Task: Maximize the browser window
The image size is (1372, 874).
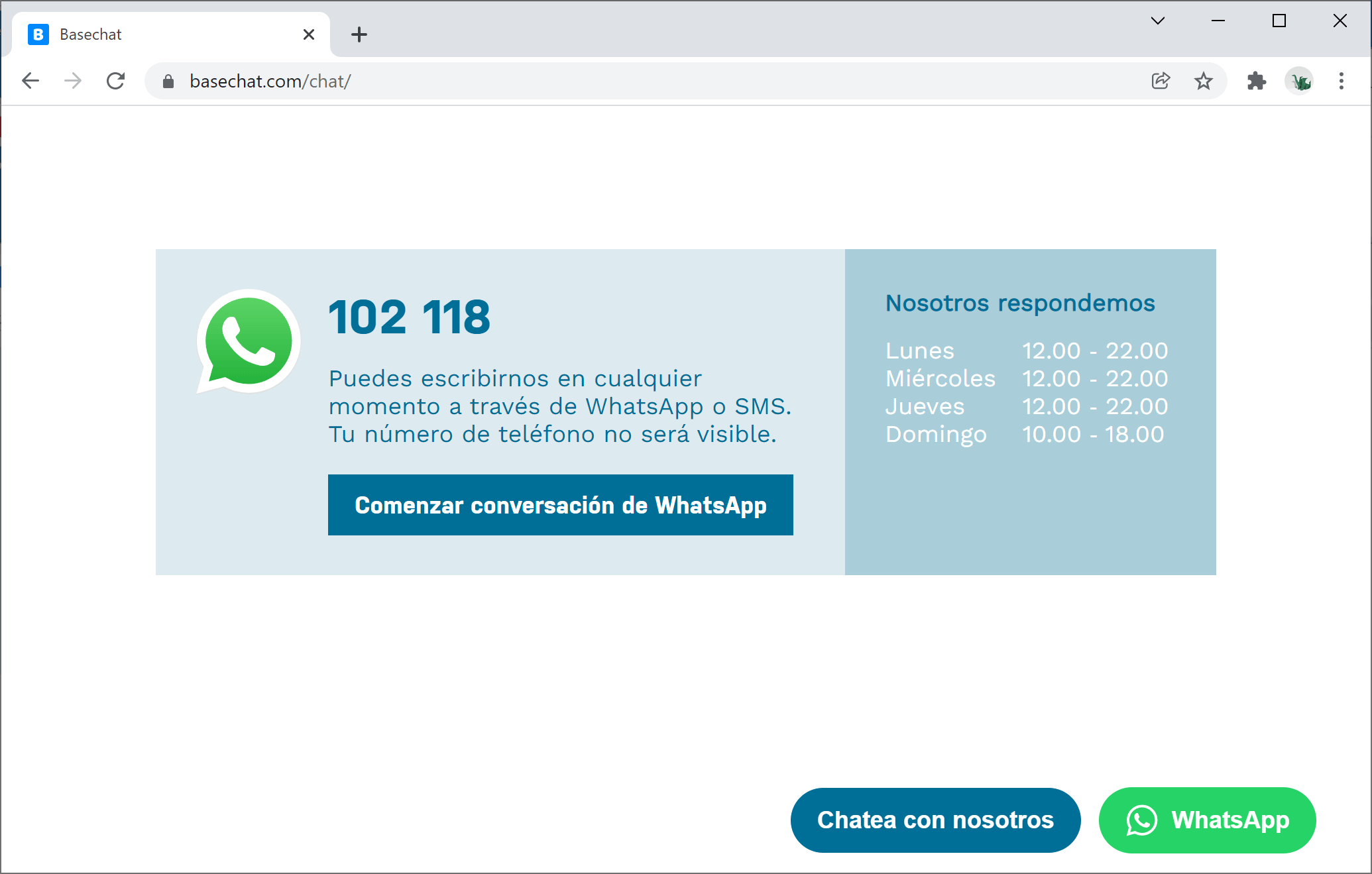Action: click(1279, 21)
